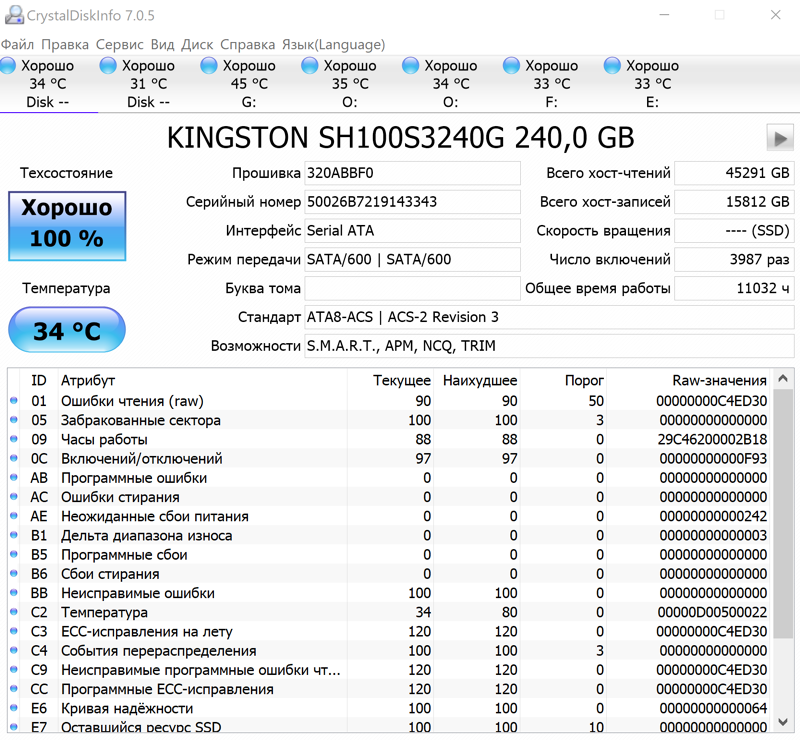Click the 15812 GB host writes value
800x740 pixels.
coord(734,202)
